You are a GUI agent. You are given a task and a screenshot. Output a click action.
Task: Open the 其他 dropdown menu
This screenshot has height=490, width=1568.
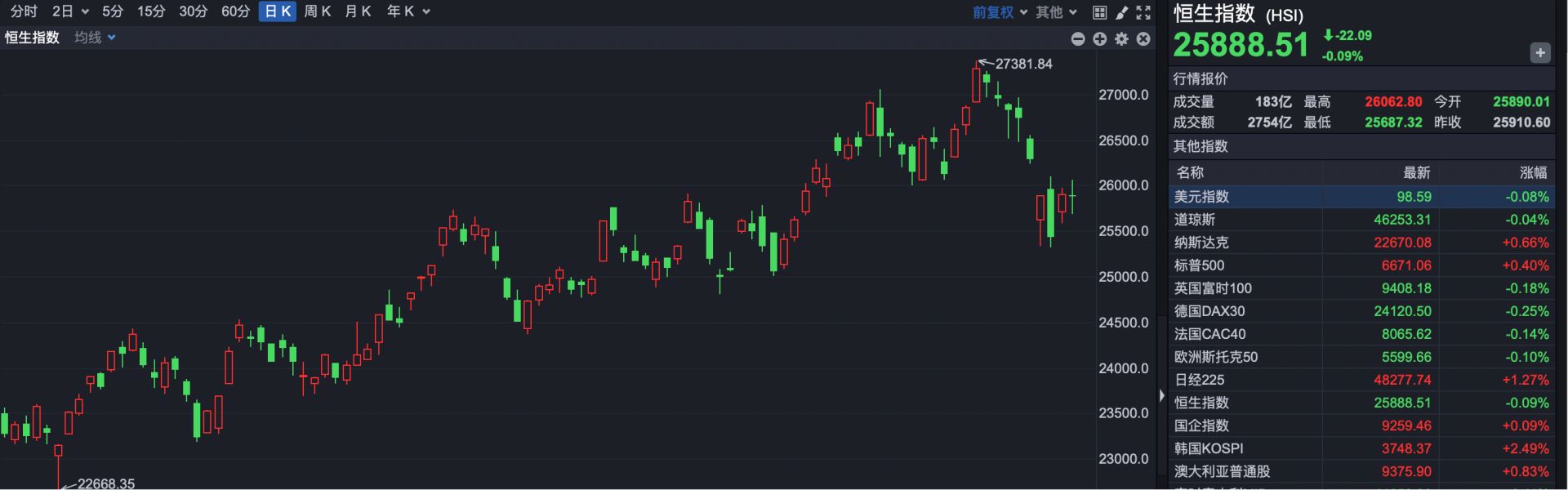coord(1056,12)
